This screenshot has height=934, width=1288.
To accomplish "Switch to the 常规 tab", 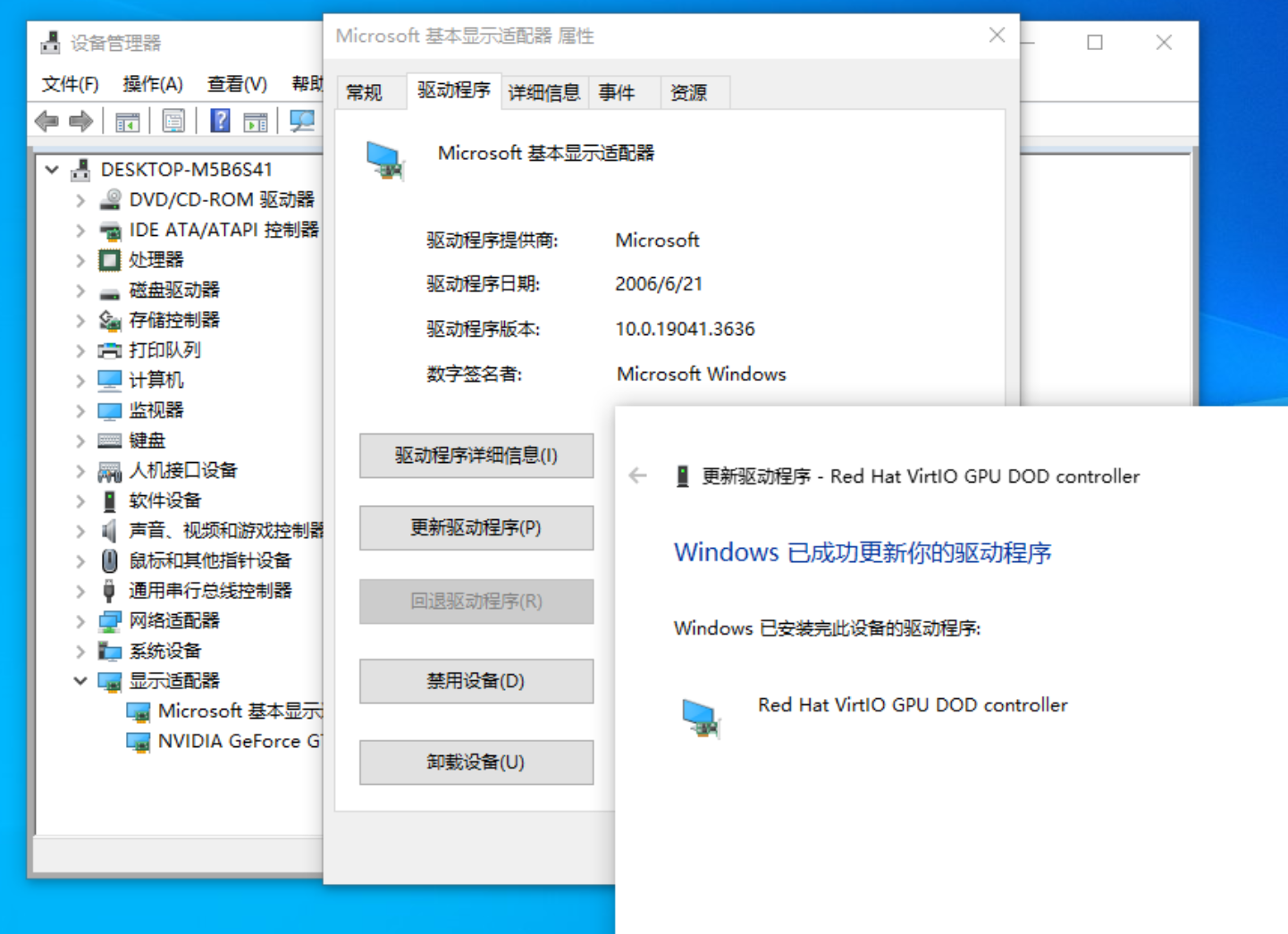I will [x=364, y=92].
